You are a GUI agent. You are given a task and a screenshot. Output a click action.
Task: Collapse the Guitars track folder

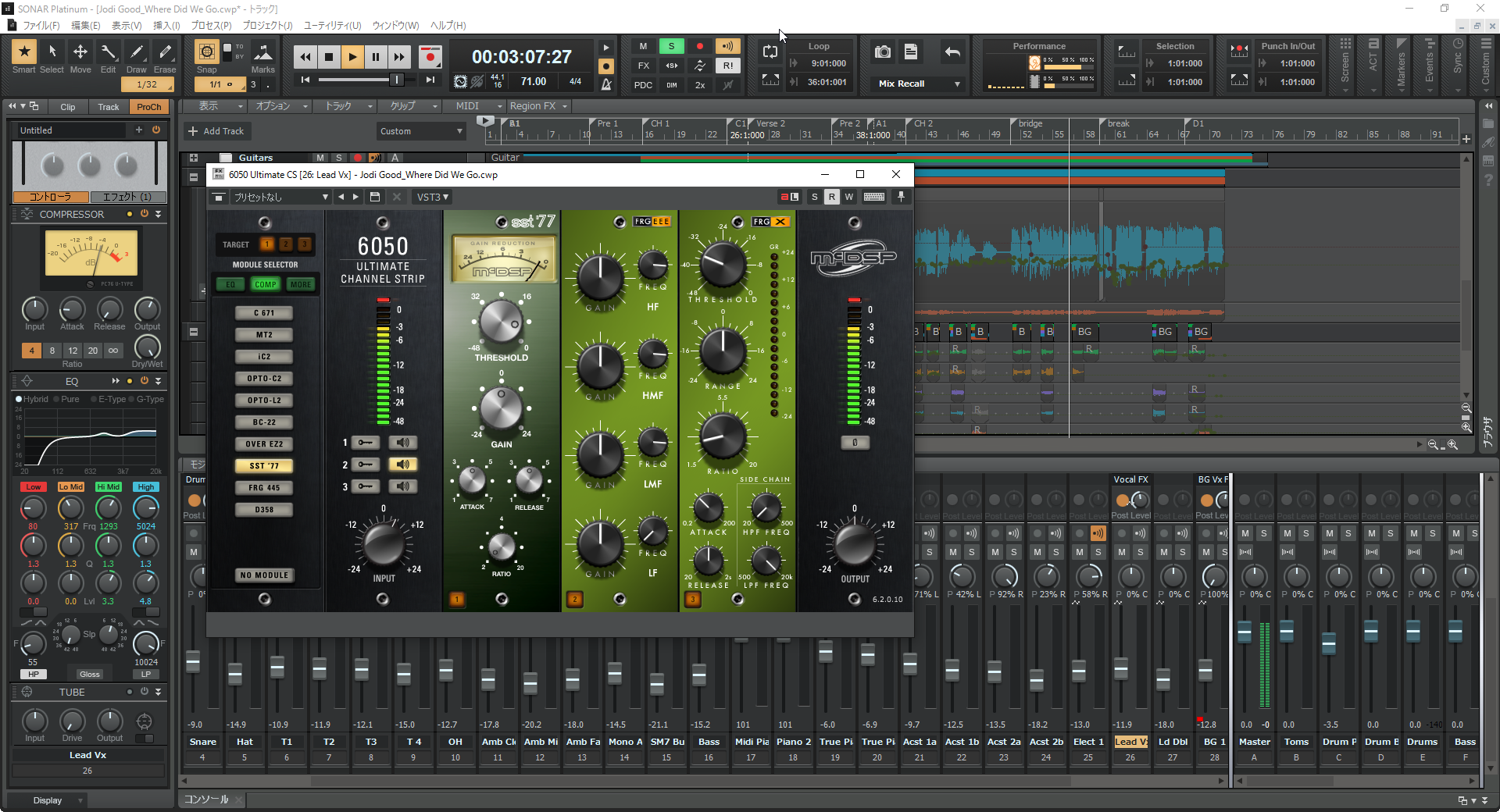194,158
